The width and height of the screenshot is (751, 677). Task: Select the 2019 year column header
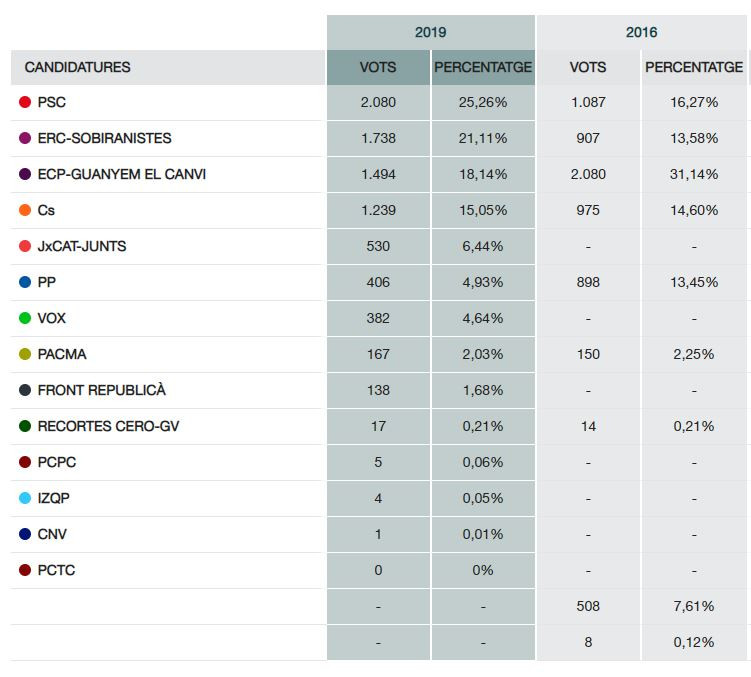(x=431, y=32)
